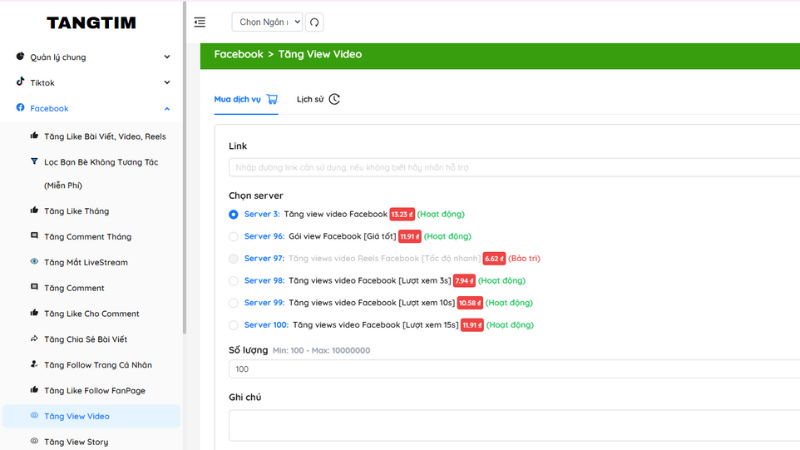Collapse the Facebook sidebar section

tap(167, 108)
